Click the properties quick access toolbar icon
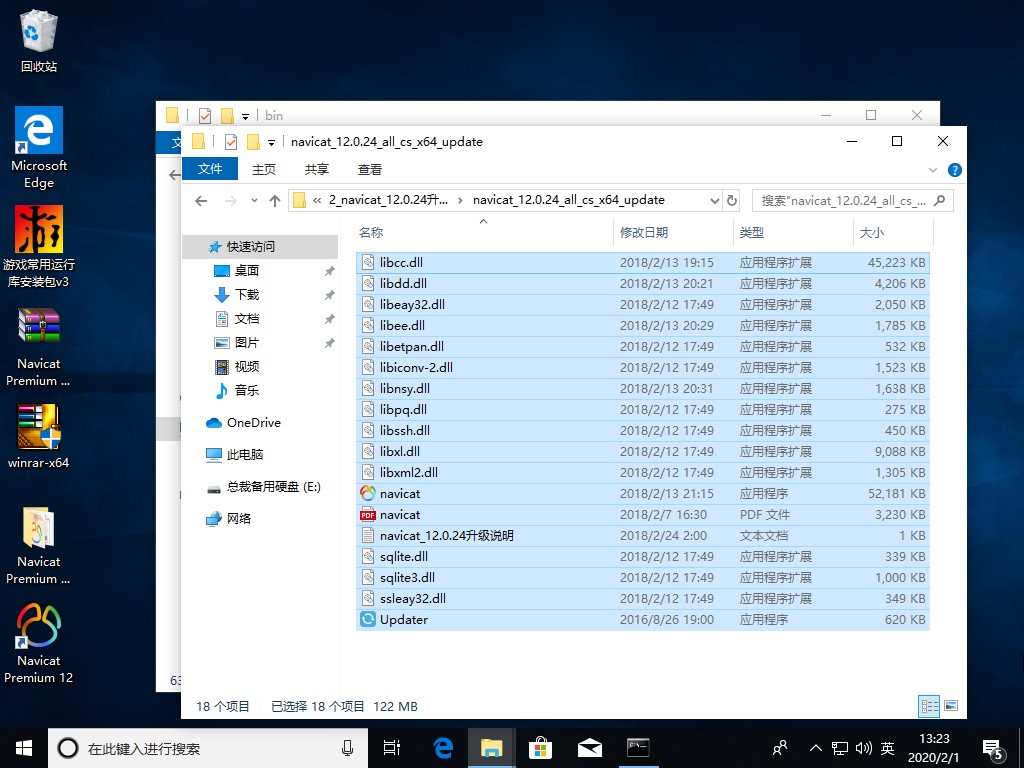Image resolution: width=1024 pixels, height=768 pixels. click(x=231, y=142)
